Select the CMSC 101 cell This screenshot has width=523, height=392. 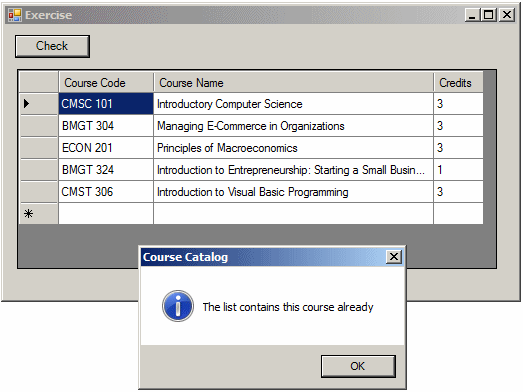pyautogui.click(x=106, y=104)
